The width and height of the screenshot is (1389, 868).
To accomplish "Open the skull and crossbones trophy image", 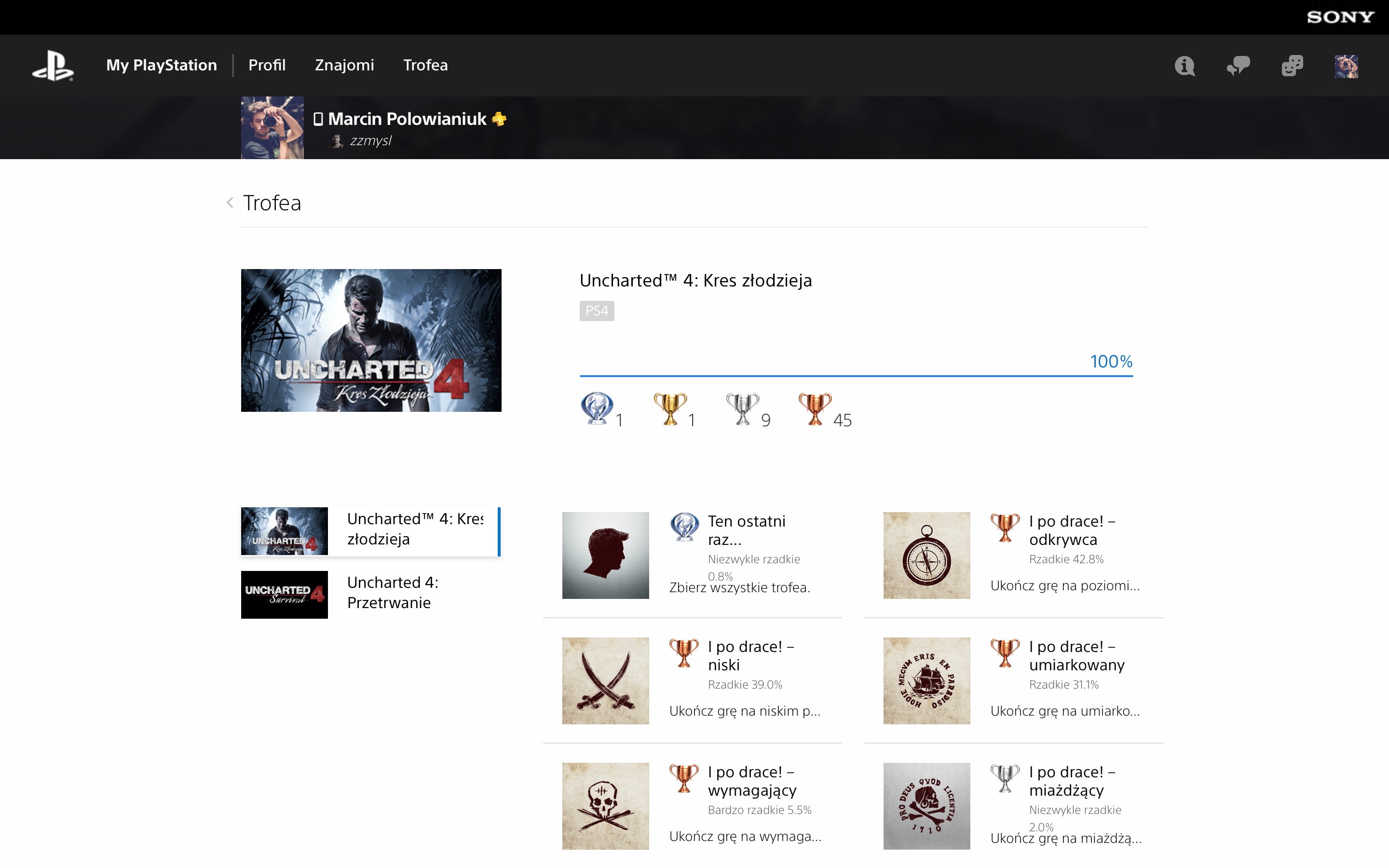I will [606, 806].
